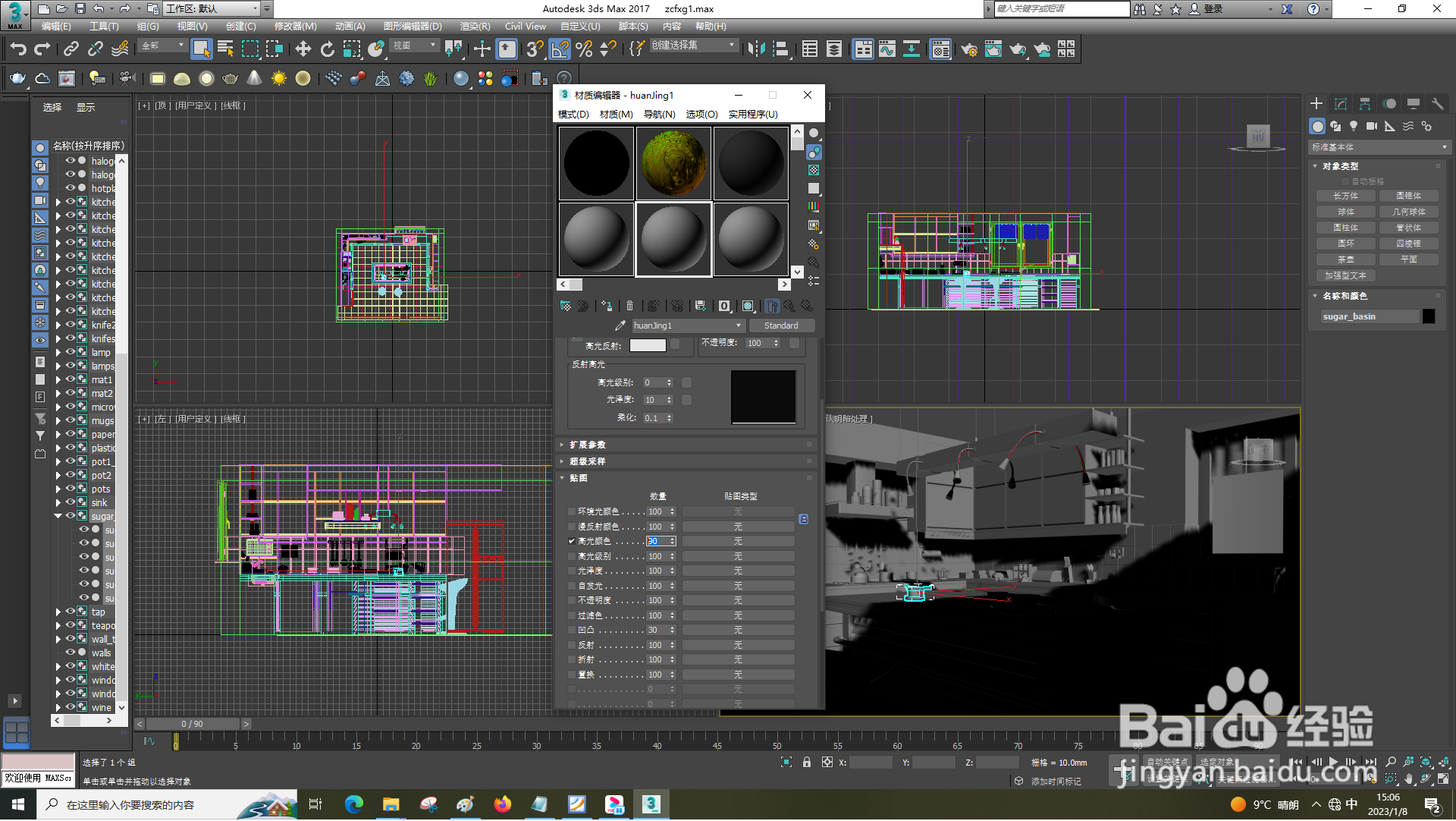Activate the Select Object tool
Viewport: 1456px width, 821px height.
tap(201, 49)
